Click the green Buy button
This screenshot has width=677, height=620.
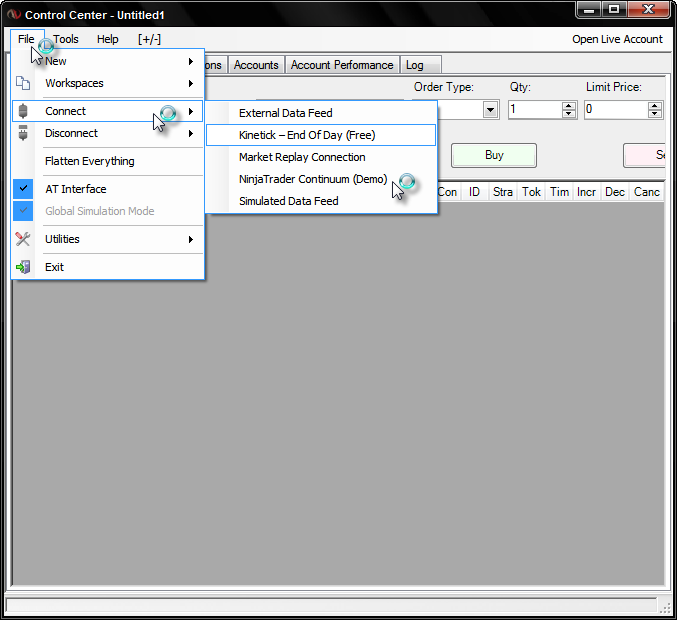click(494, 155)
